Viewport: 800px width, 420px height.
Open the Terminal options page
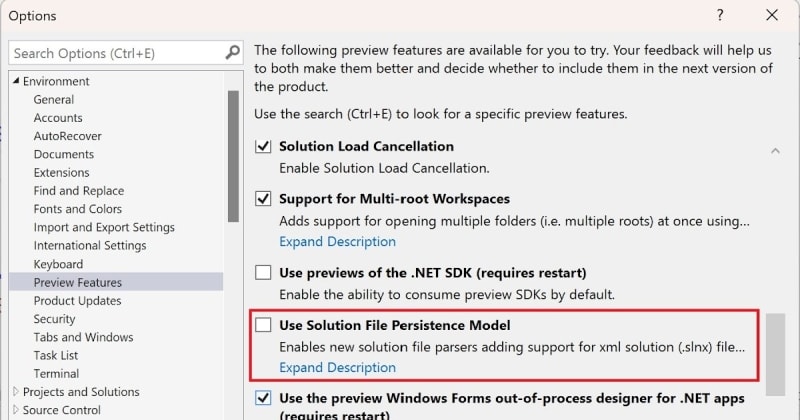click(56, 373)
